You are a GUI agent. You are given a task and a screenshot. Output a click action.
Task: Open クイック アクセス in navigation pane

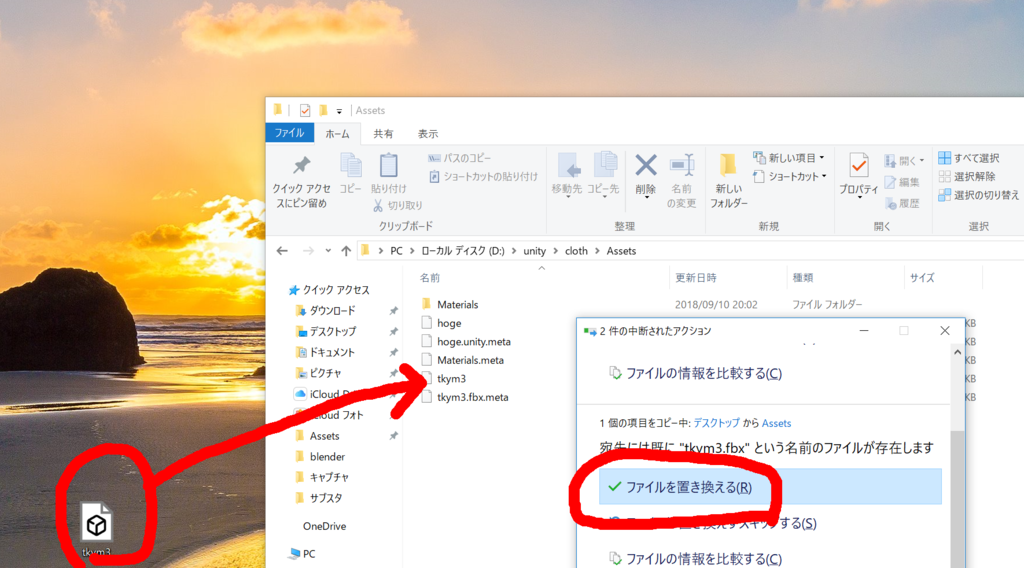point(330,289)
